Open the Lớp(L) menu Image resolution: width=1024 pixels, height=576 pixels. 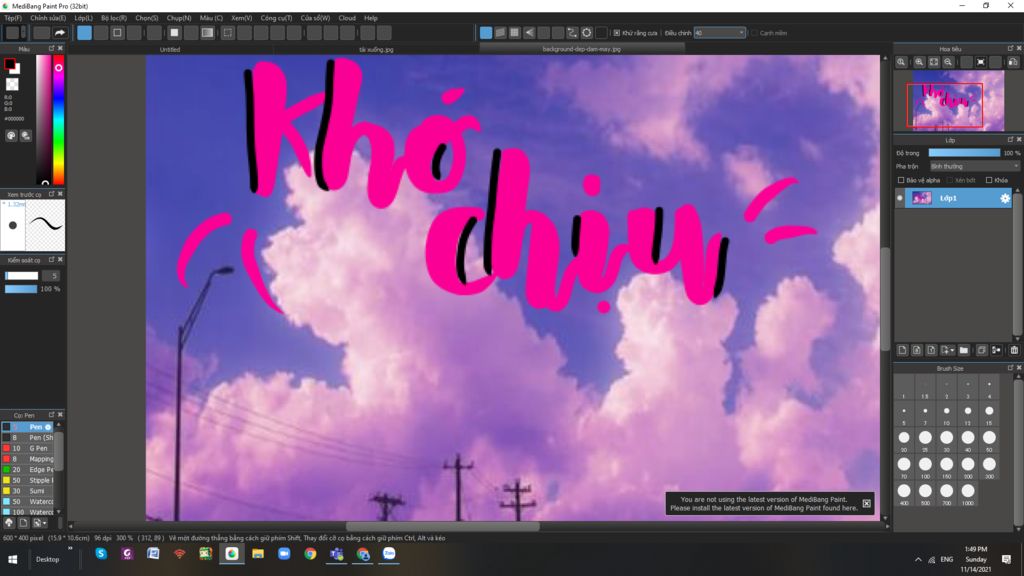click(83, 18)
